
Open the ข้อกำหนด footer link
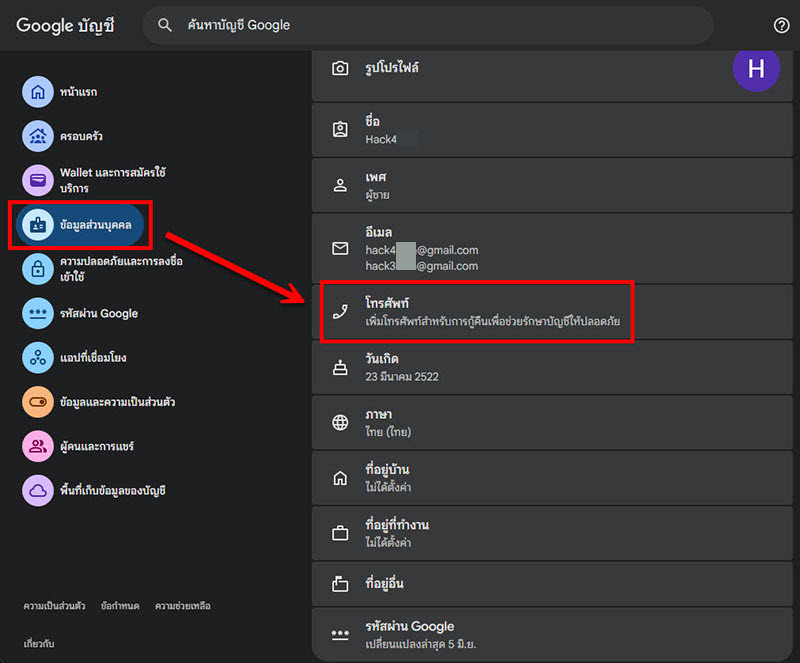pos(120,606)
